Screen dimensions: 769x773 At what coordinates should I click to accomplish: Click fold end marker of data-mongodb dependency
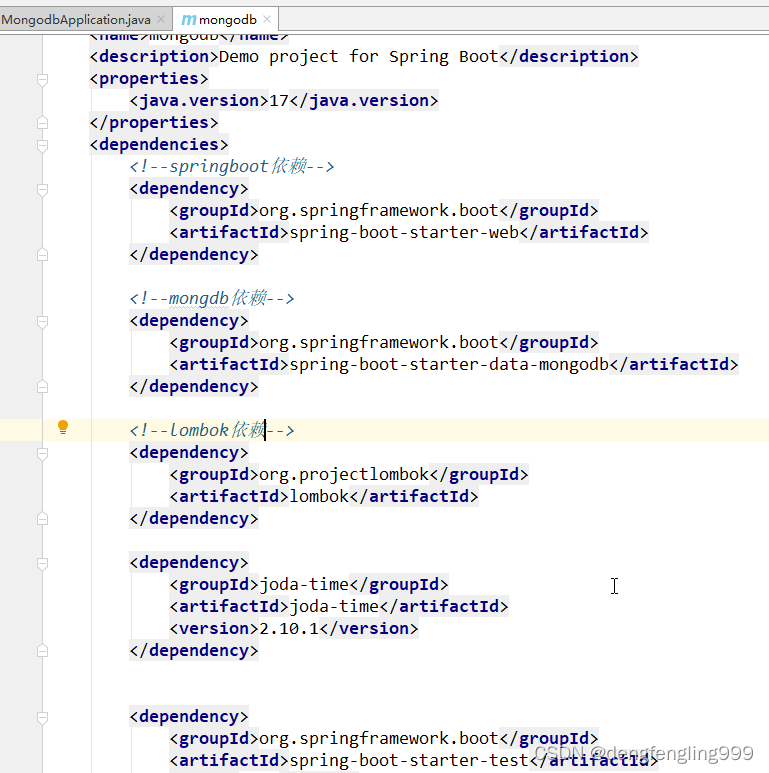tap(42, 387)
